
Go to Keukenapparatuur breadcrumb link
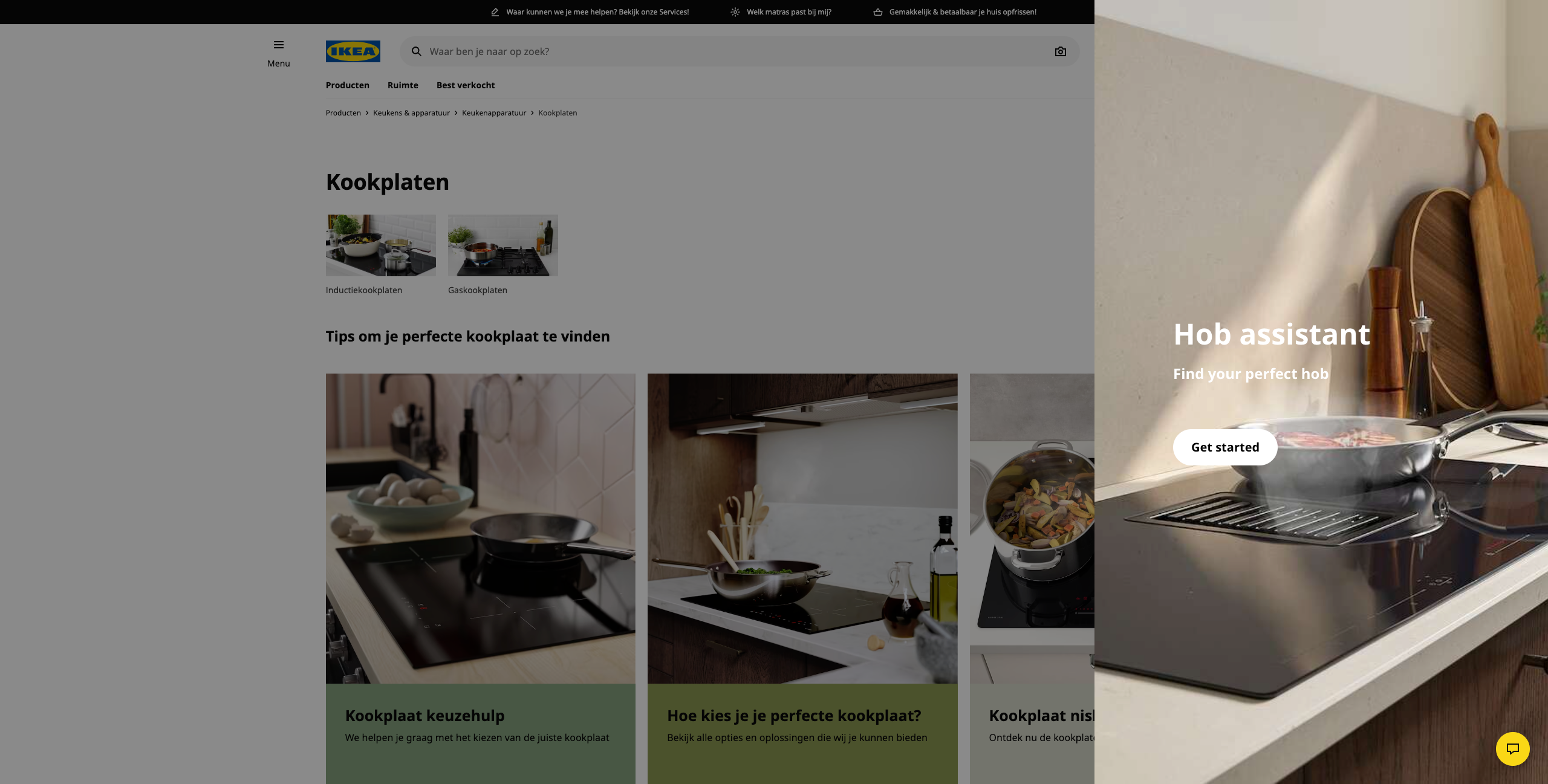tap(494, 113)
